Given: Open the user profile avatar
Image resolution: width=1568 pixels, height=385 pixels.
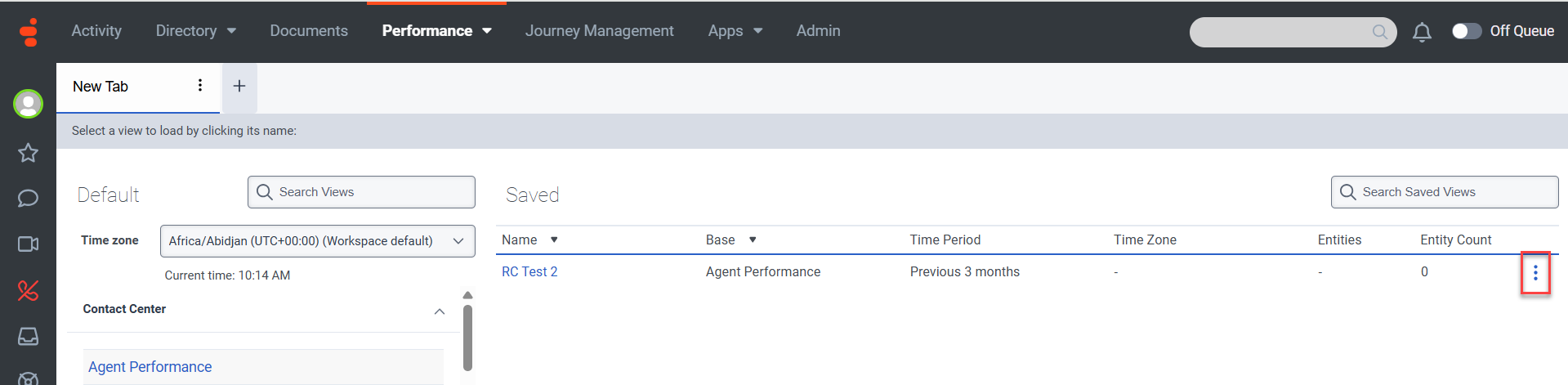Looking at the screenshot, I should click(29, 104).
